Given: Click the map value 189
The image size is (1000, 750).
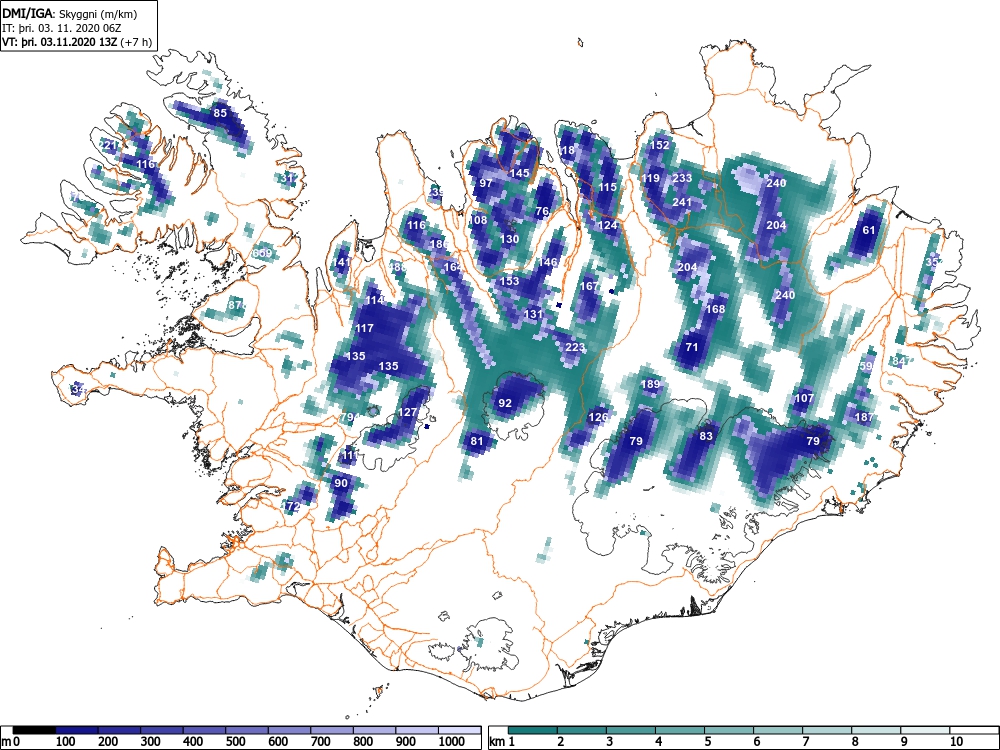Looking at the screenshot, I should [x=651, y=384].
